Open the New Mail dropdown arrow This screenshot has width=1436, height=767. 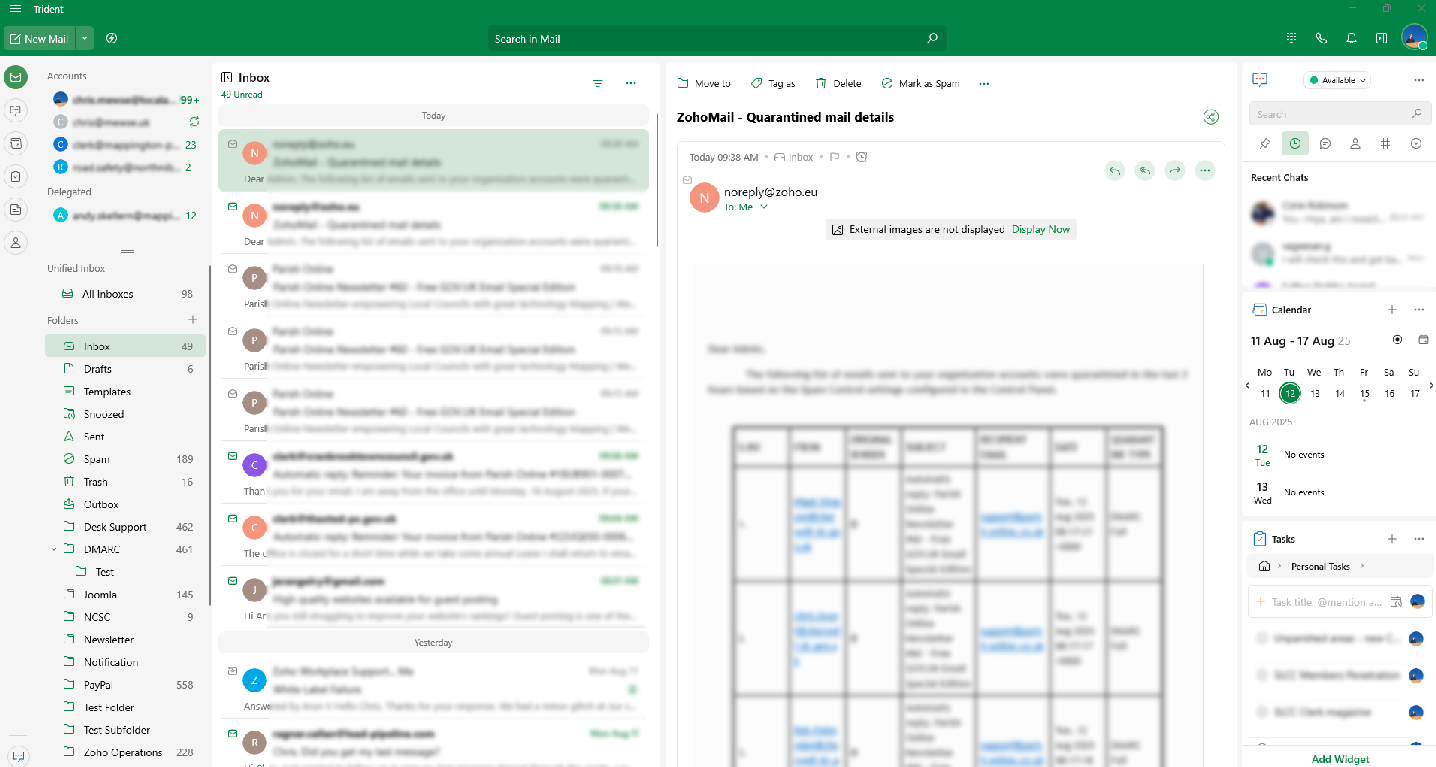(x=85, y=39)
